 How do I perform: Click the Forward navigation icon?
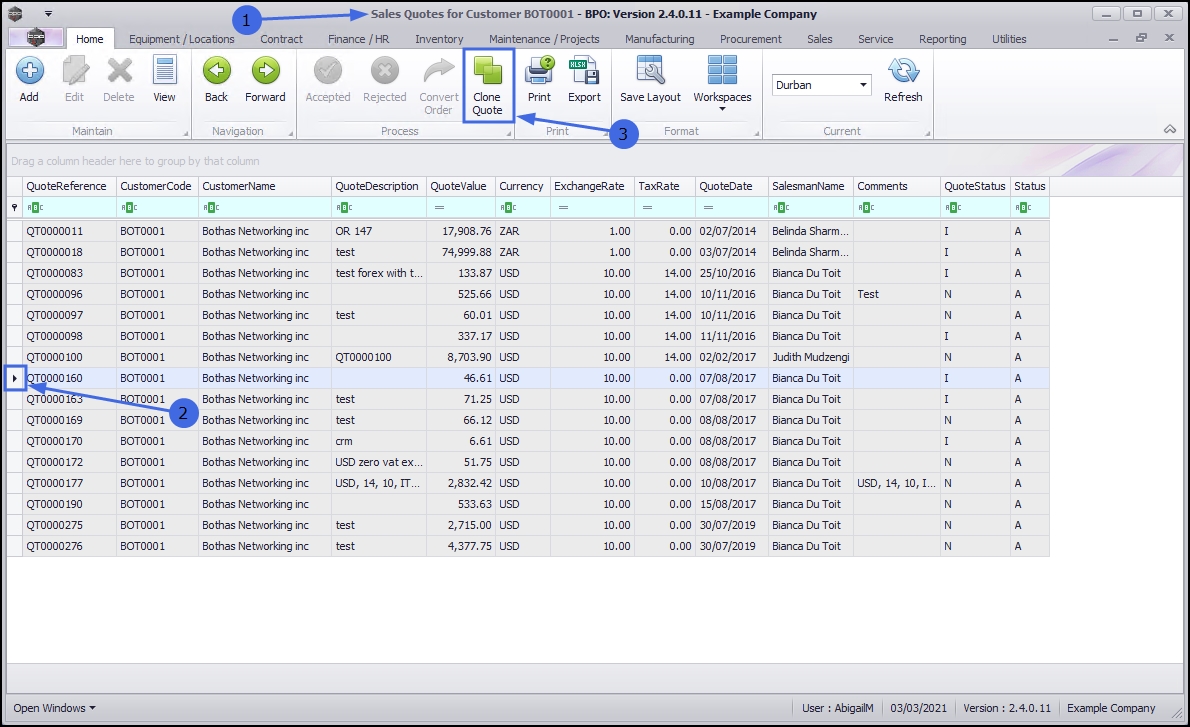click(265, 80)
